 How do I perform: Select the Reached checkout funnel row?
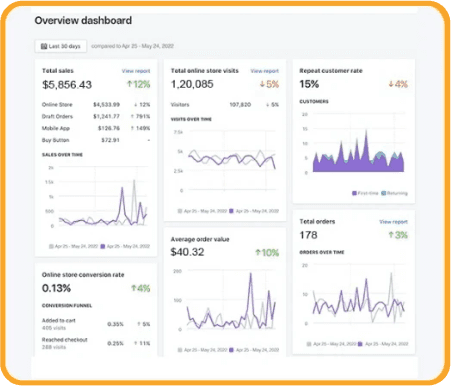point(96,343)
